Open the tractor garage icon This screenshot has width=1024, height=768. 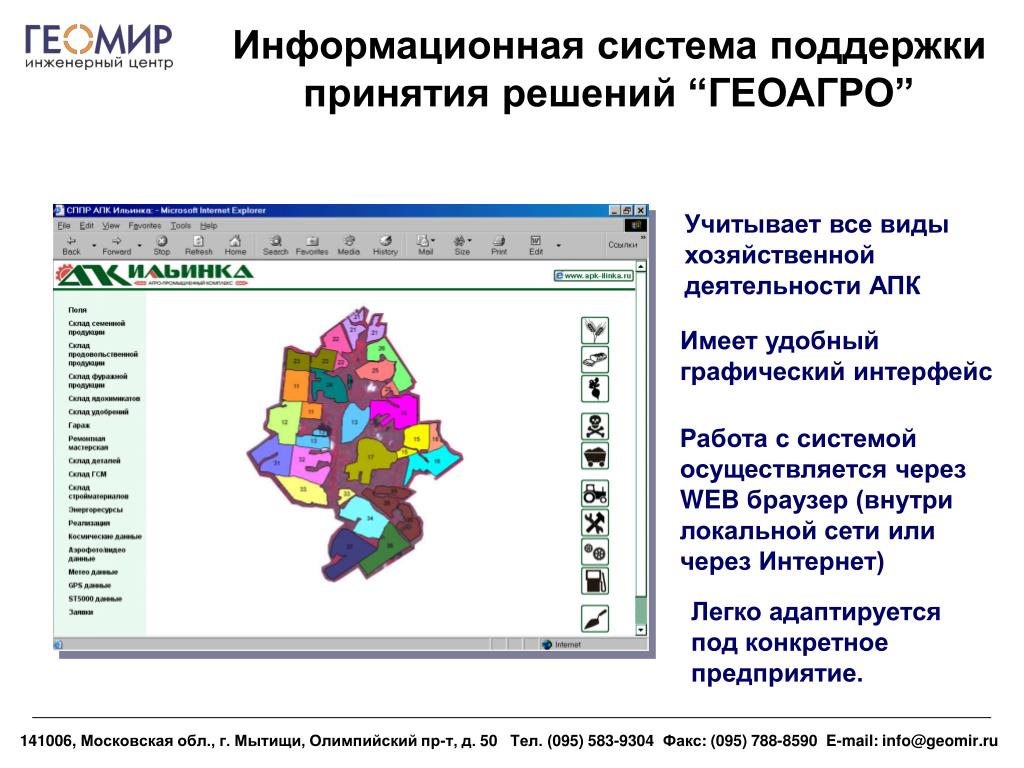pyautogui.click(x=595, y=494)
